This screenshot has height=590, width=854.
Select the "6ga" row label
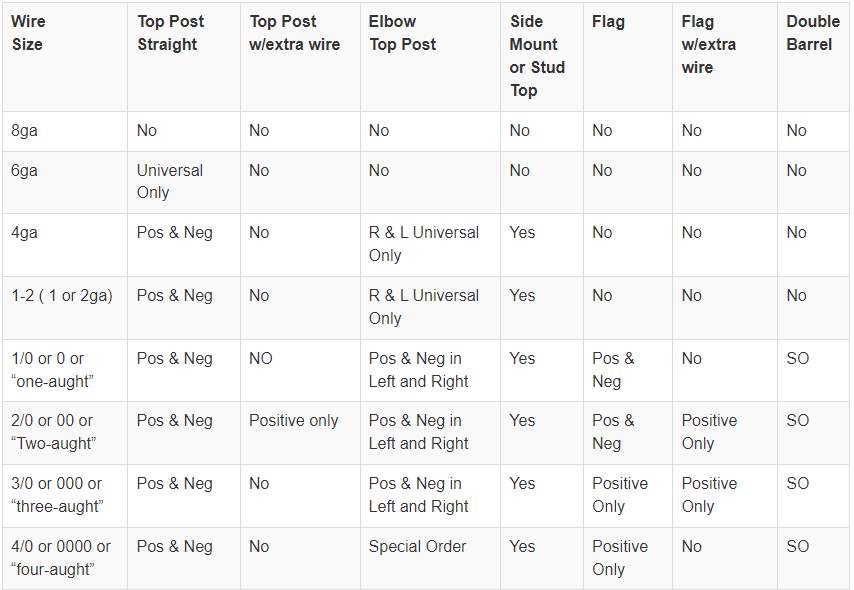25,170
